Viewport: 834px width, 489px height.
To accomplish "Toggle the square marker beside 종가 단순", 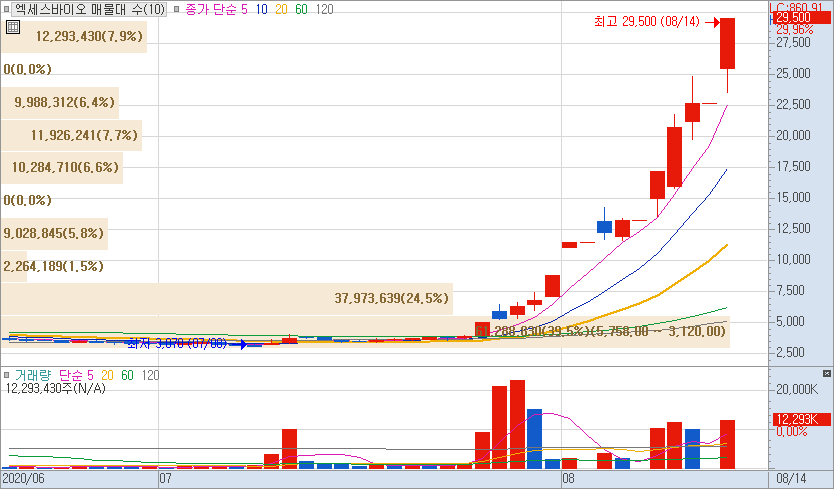I will pyautogui.click(x=177, y=9).
